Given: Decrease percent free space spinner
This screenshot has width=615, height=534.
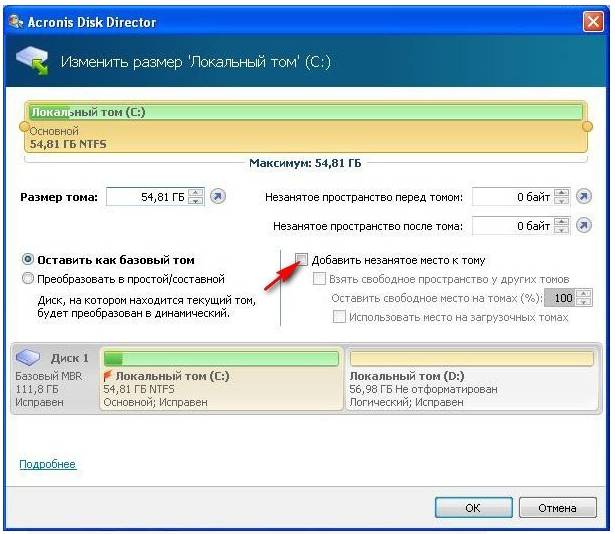Looking at the screenshot, I should point(584,302).
